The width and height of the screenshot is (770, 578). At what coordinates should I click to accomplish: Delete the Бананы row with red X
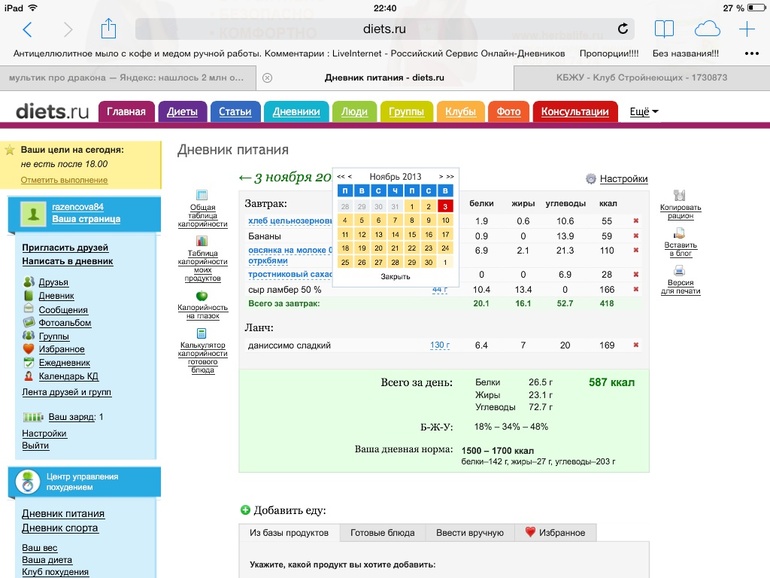click(x=636, y=236)
